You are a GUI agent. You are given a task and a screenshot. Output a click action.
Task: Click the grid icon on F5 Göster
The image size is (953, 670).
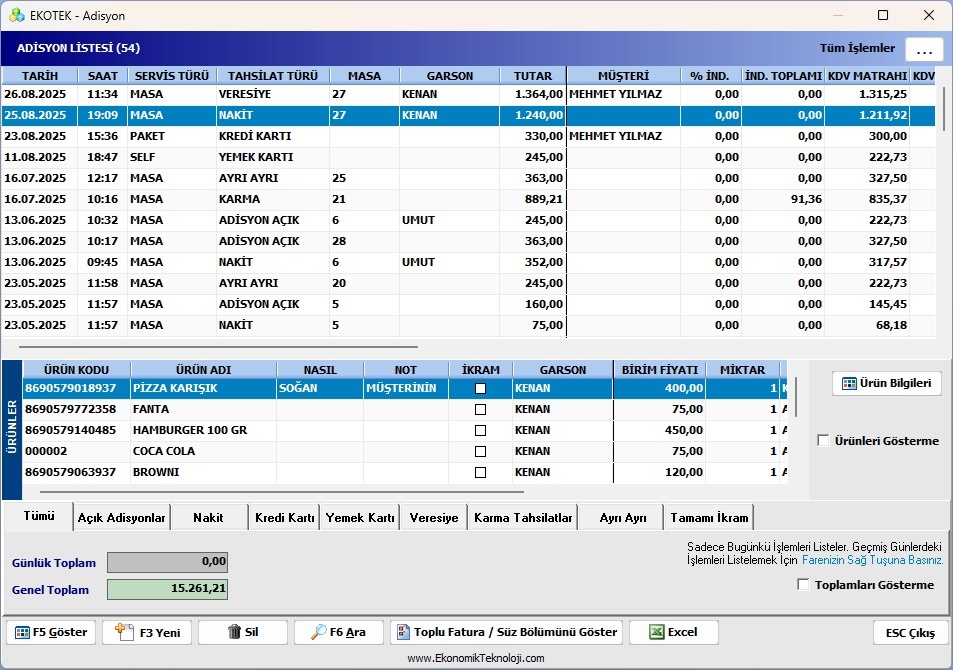coord(22,632)
